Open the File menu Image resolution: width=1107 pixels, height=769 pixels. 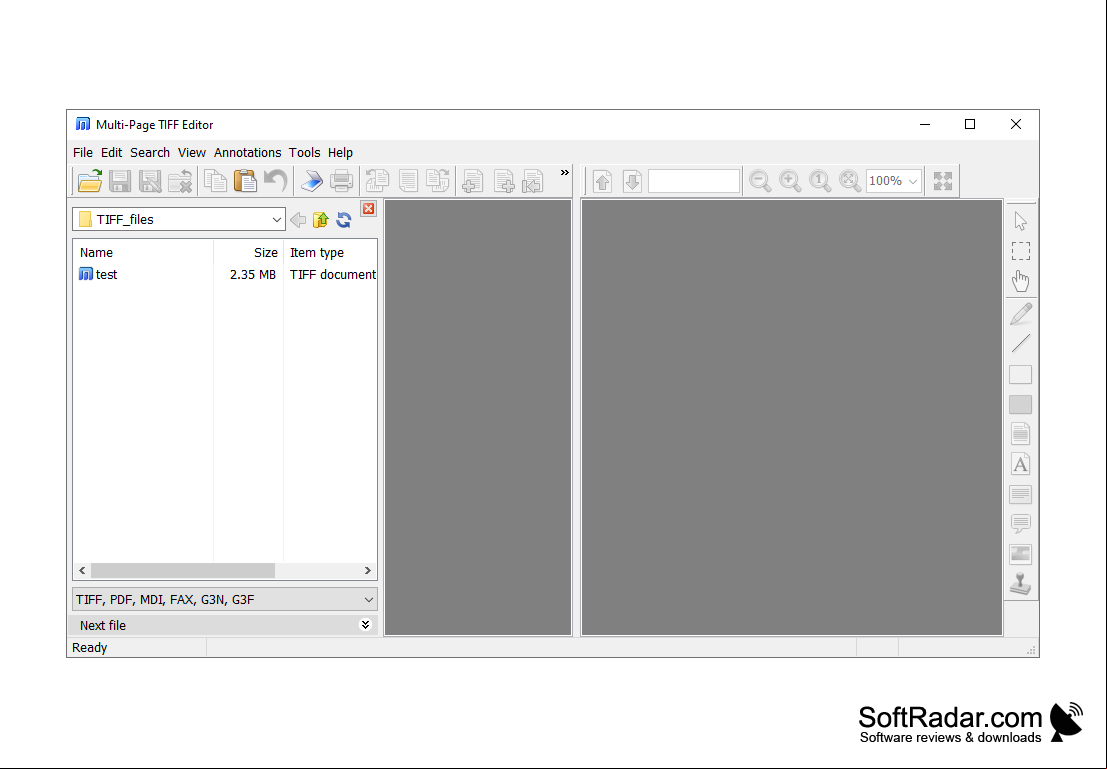click(x=83, y=153)
